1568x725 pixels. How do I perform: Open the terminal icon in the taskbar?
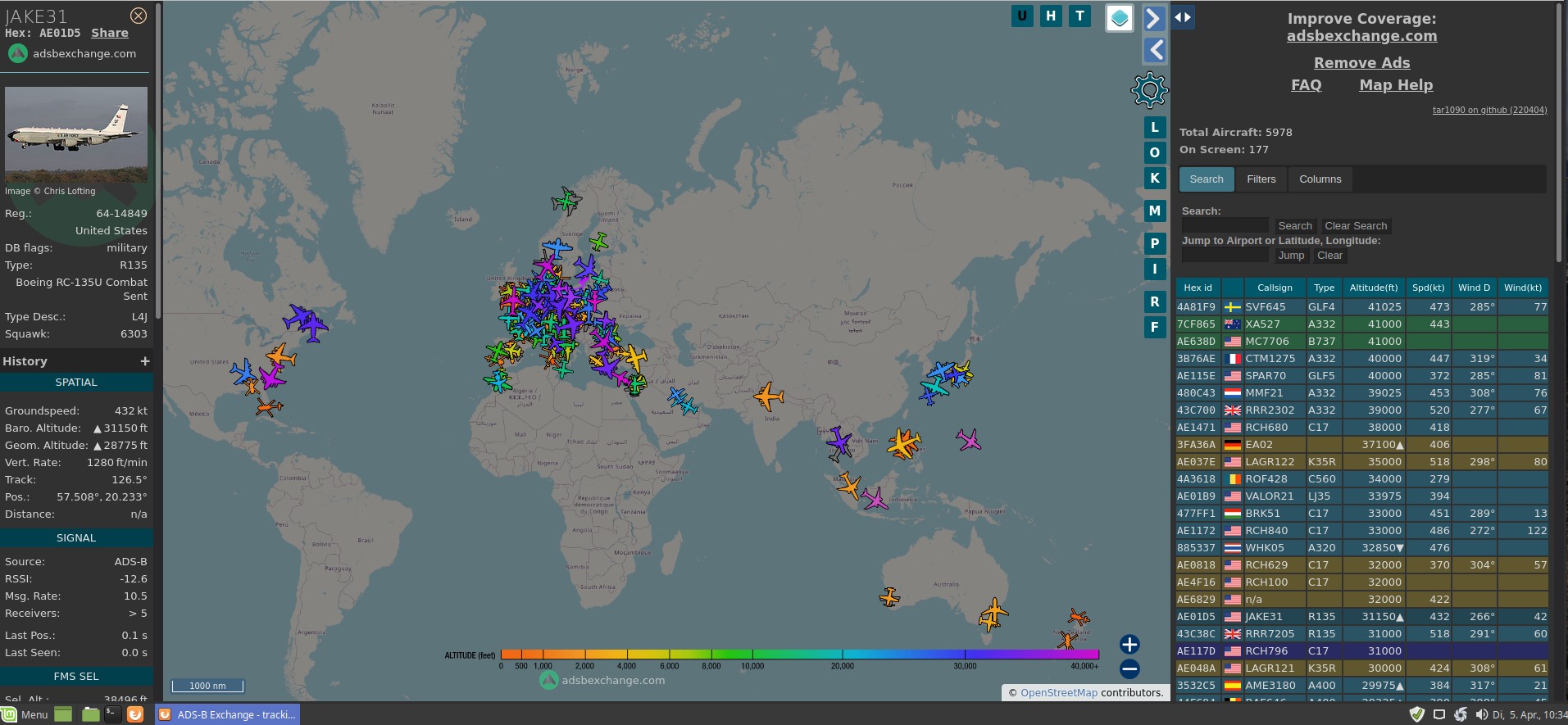pos(112,714)
